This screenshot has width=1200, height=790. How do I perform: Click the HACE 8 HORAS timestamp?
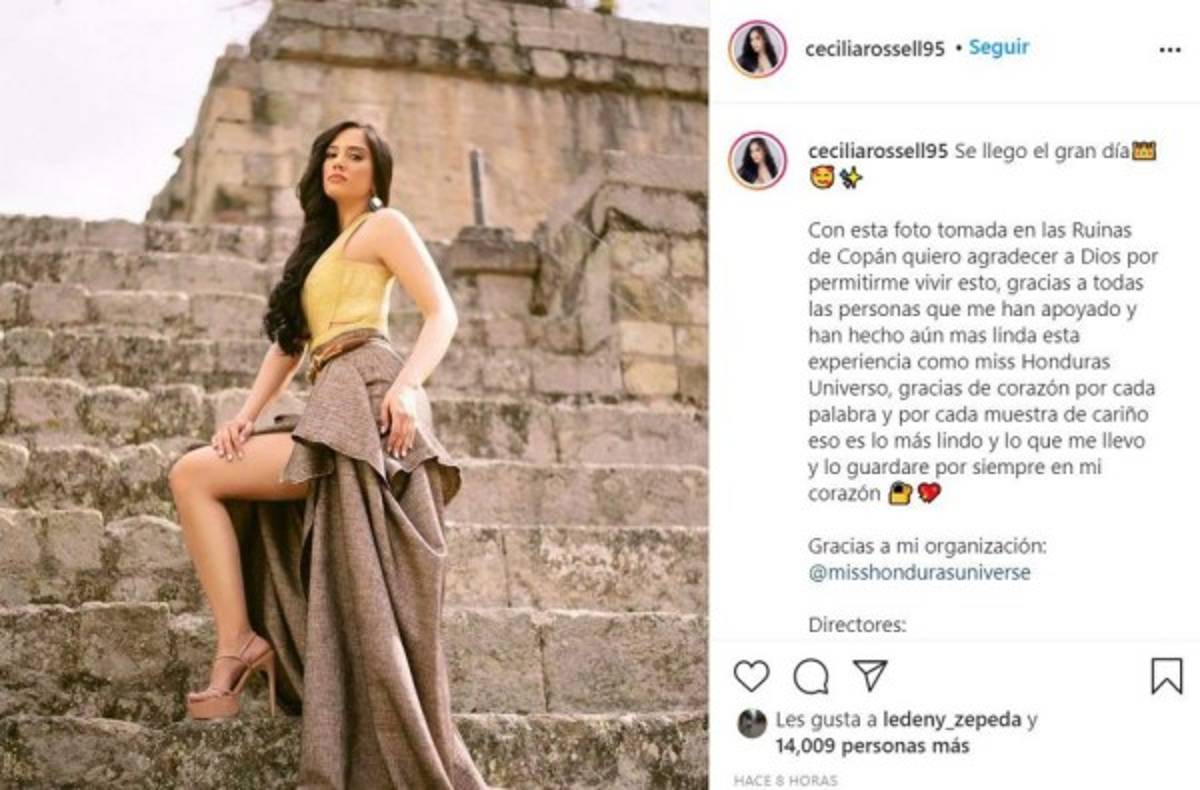tap(785, 780)
